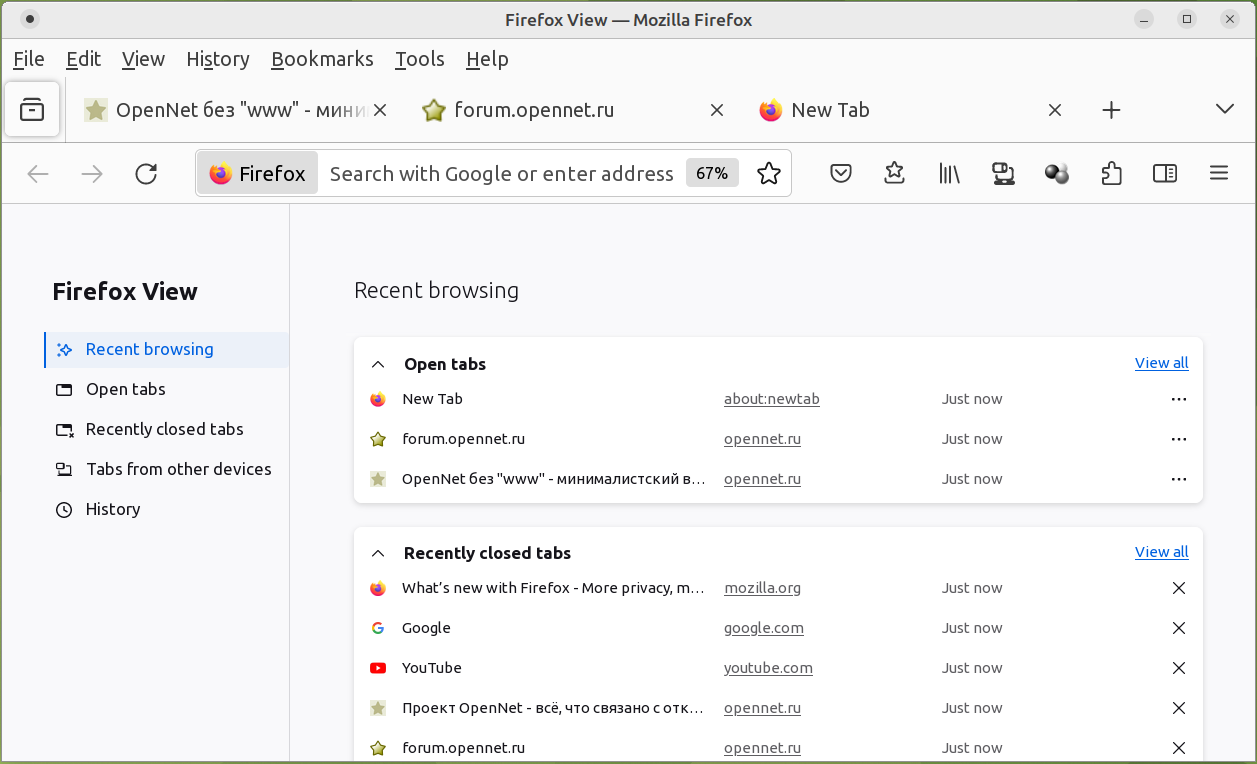Bookmark this page with star icon
This screenshot has width=1257, height=764.
coord(768,174)
